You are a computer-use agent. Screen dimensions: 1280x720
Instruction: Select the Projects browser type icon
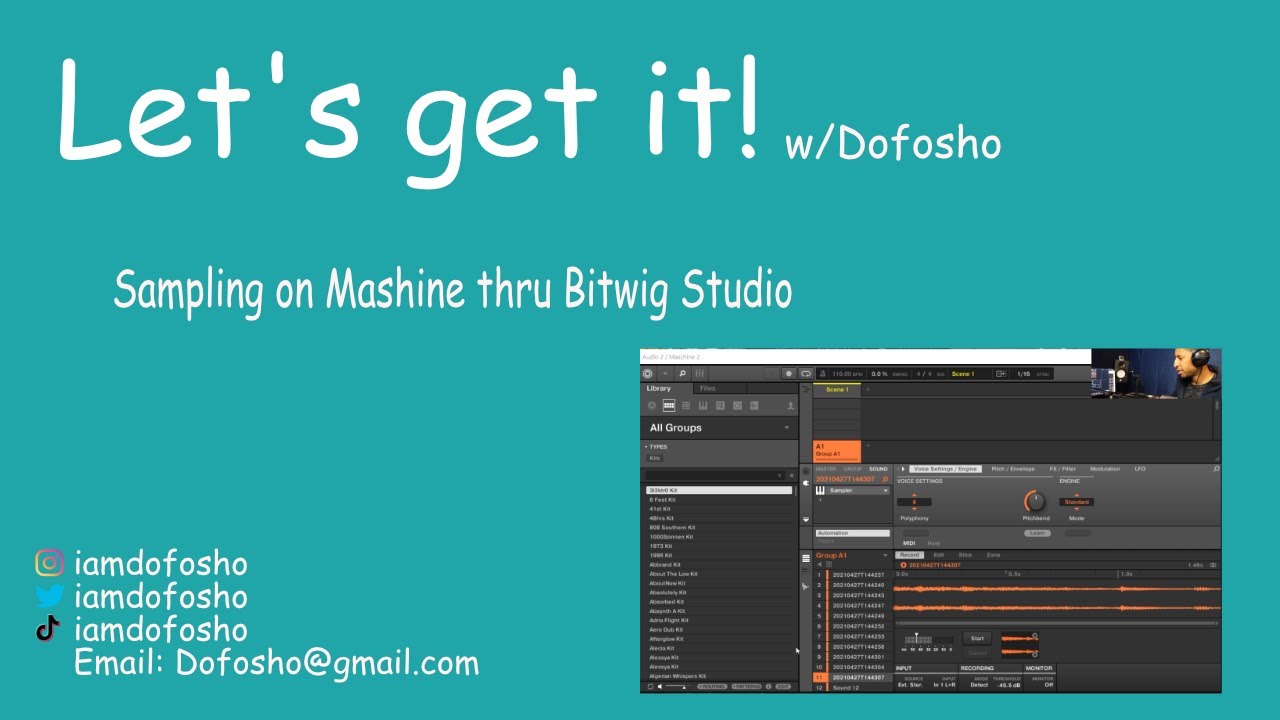pyautogui.click(x=652, y=406)
